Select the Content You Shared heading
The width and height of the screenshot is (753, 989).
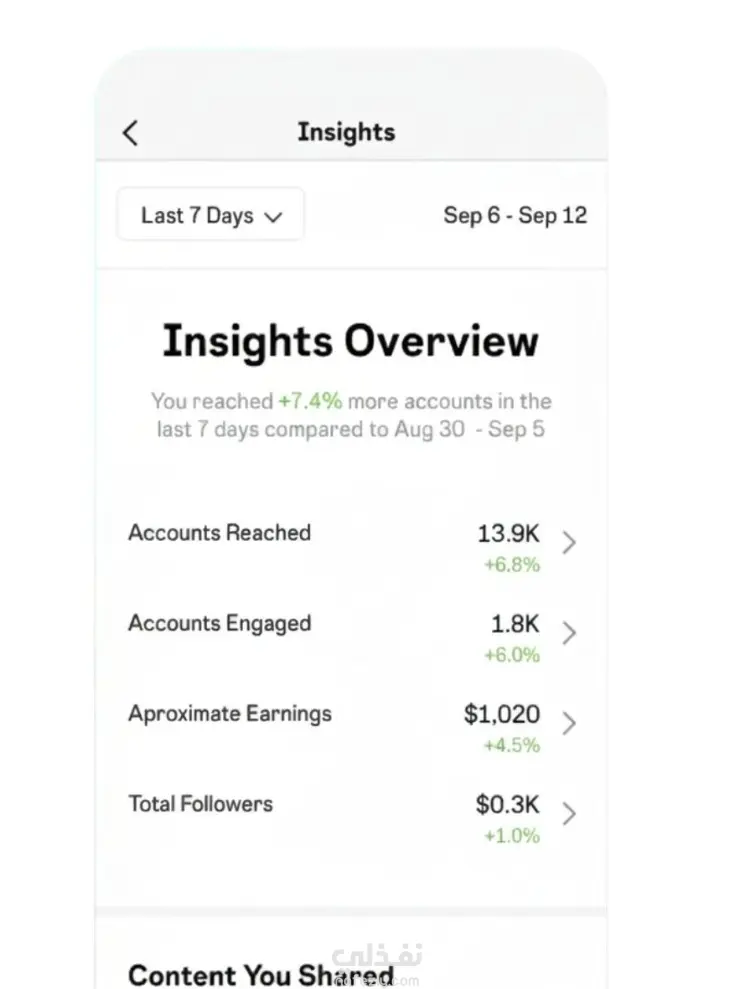[x=261, y=975]
